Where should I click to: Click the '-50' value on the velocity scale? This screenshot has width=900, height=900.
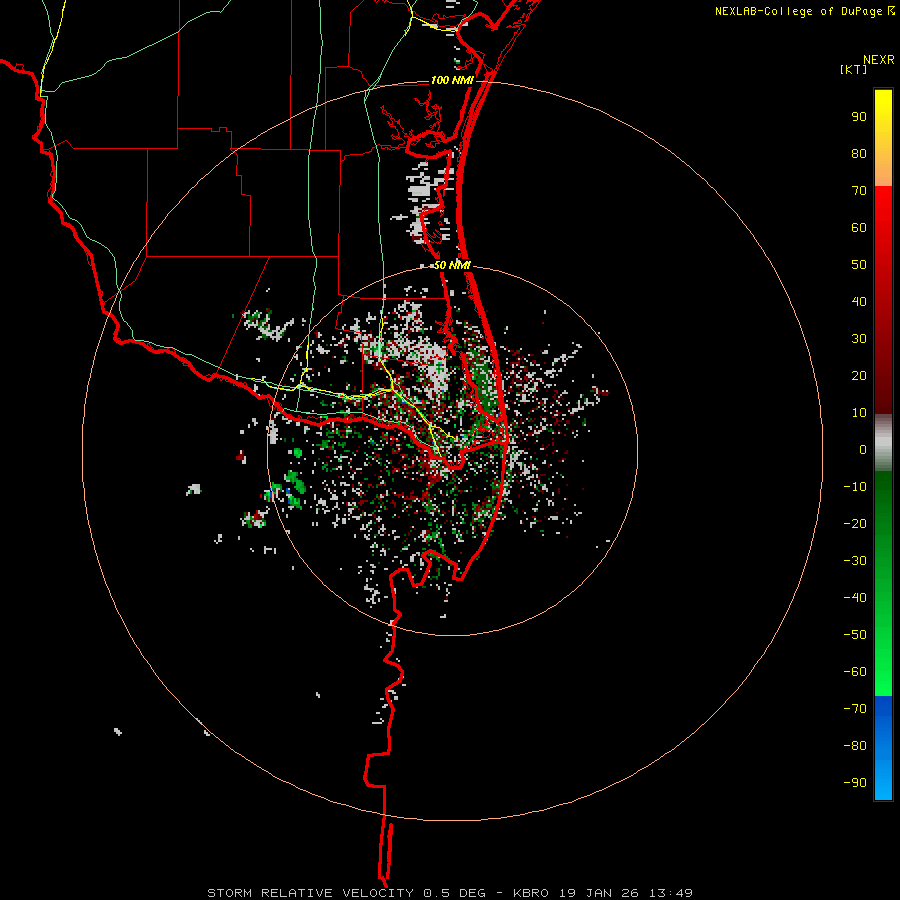(x=855, y=635)
